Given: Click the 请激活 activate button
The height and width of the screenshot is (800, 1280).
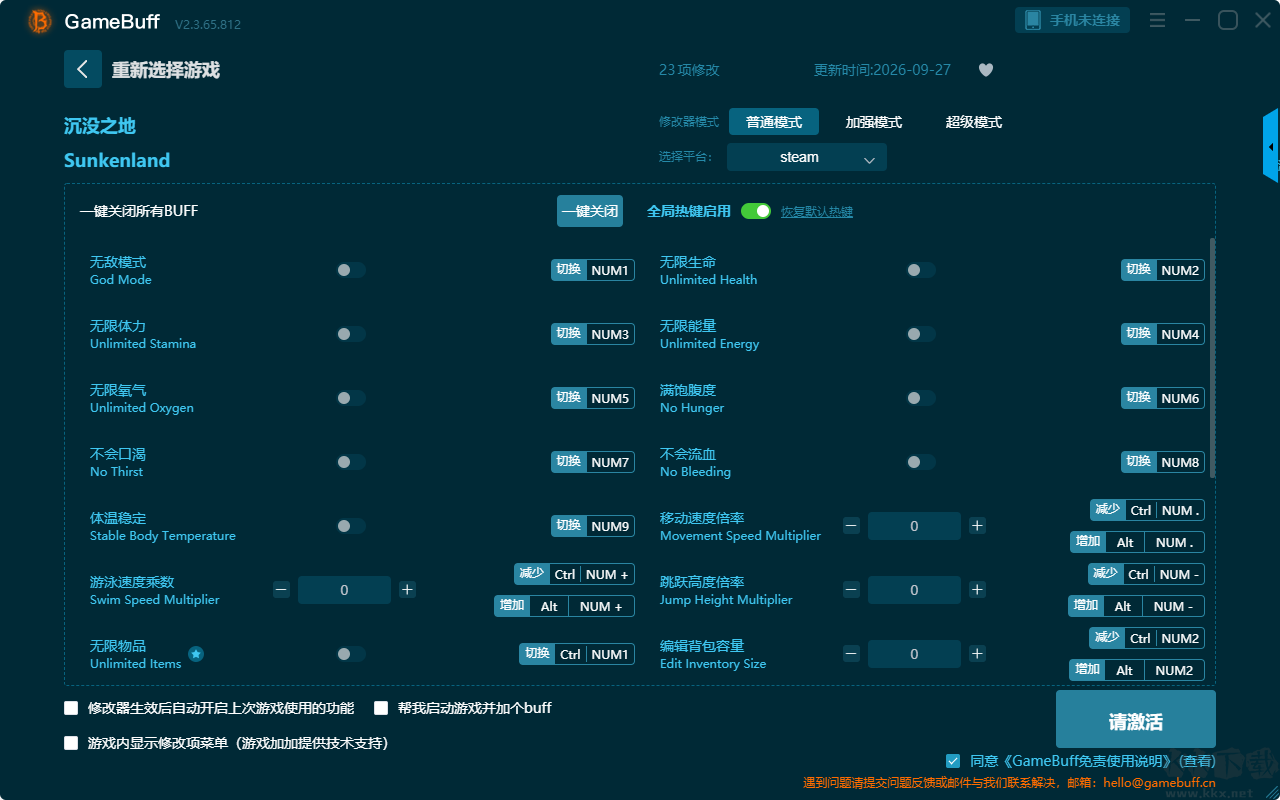Looking at the screenshot, I should pyautogui.click(x=1136, y=721).
